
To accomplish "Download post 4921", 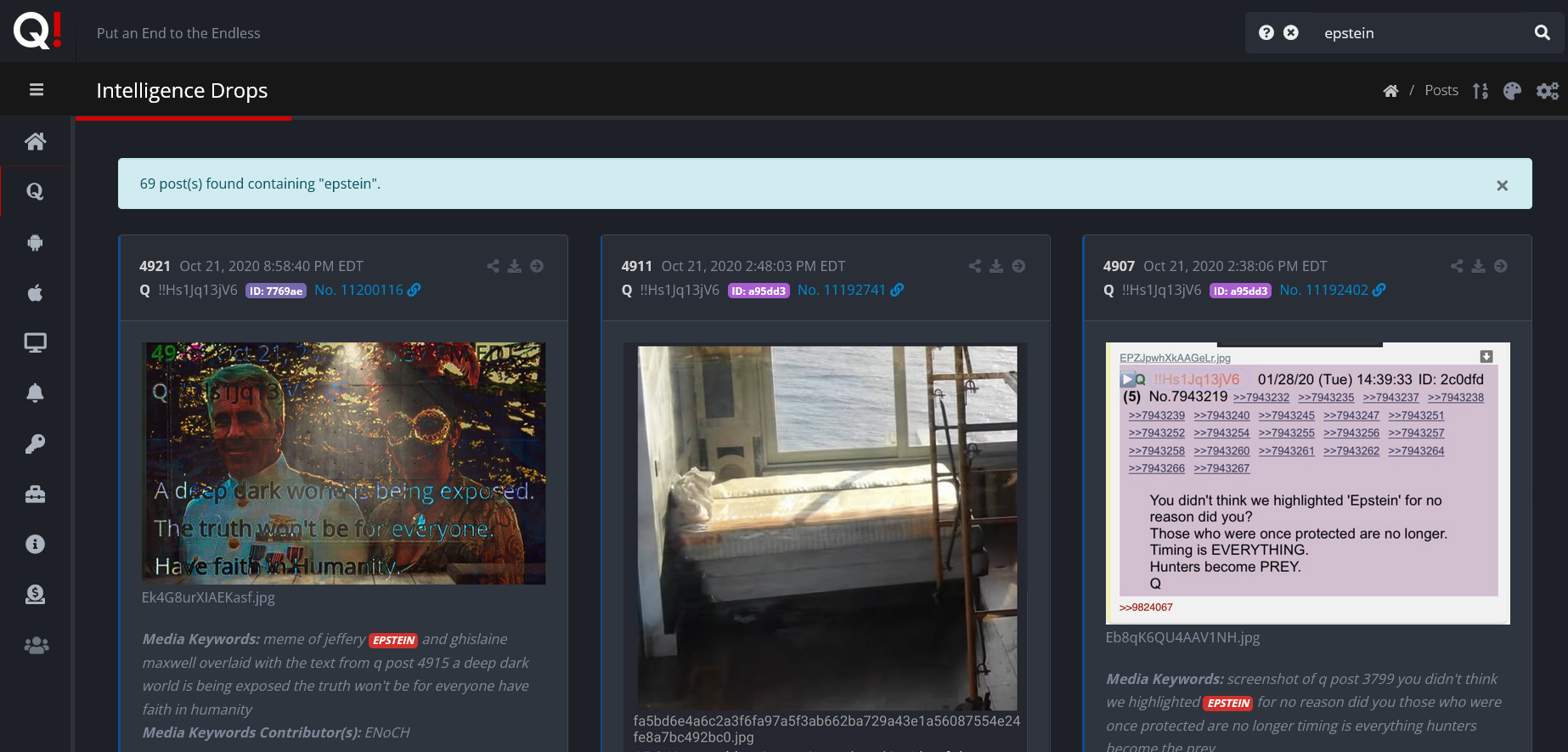I will (515, 266).
